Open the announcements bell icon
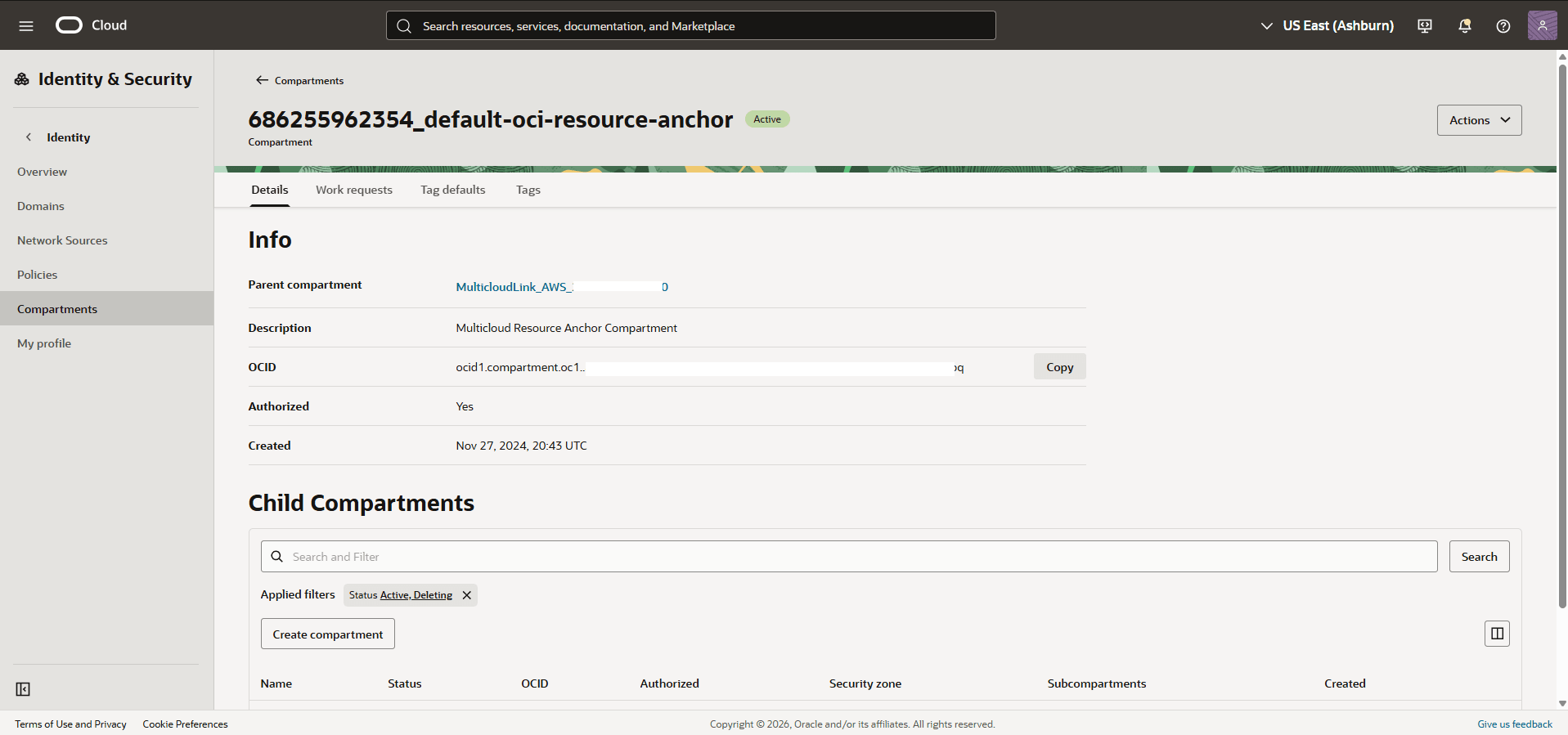1568x735 pixels. click(1464, 26)
